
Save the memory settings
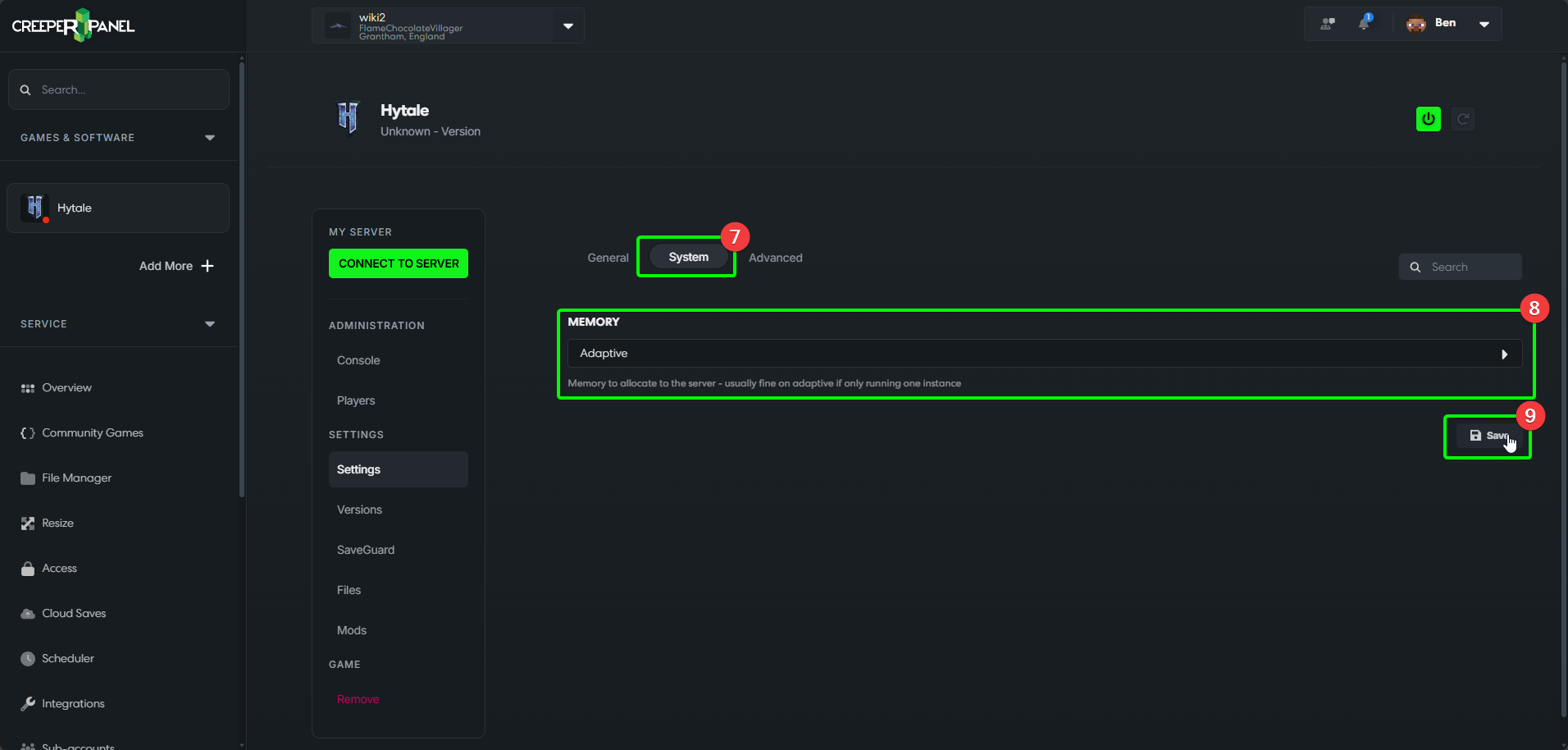[1488, 436]
